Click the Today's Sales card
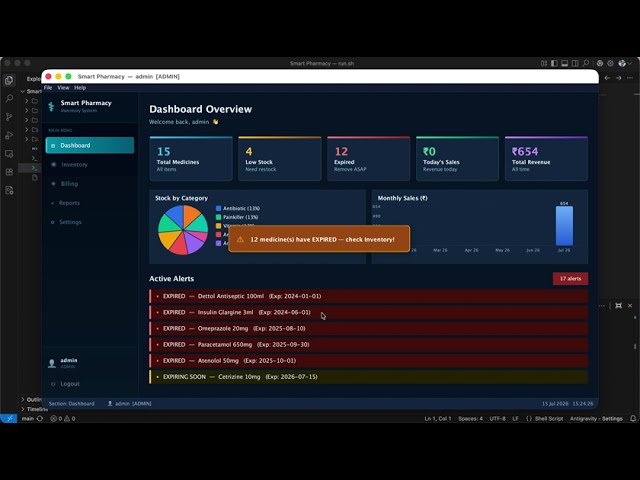Image resolution: width=640 pixels, height=480 pixels. (x=457, y=159)
